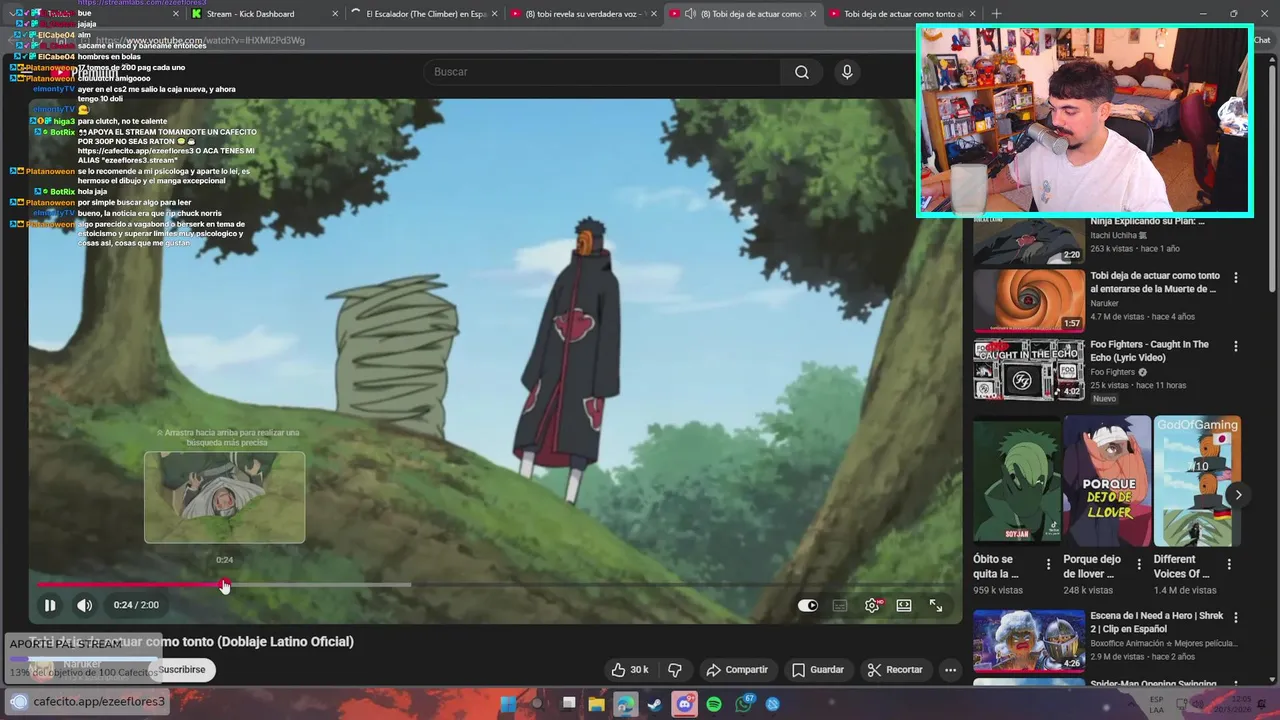The height and width of the screenshot is (720, 1280).
Task: Mute audio icon on the playing tab
Action: pyautogui.click(x=690, y=14)
